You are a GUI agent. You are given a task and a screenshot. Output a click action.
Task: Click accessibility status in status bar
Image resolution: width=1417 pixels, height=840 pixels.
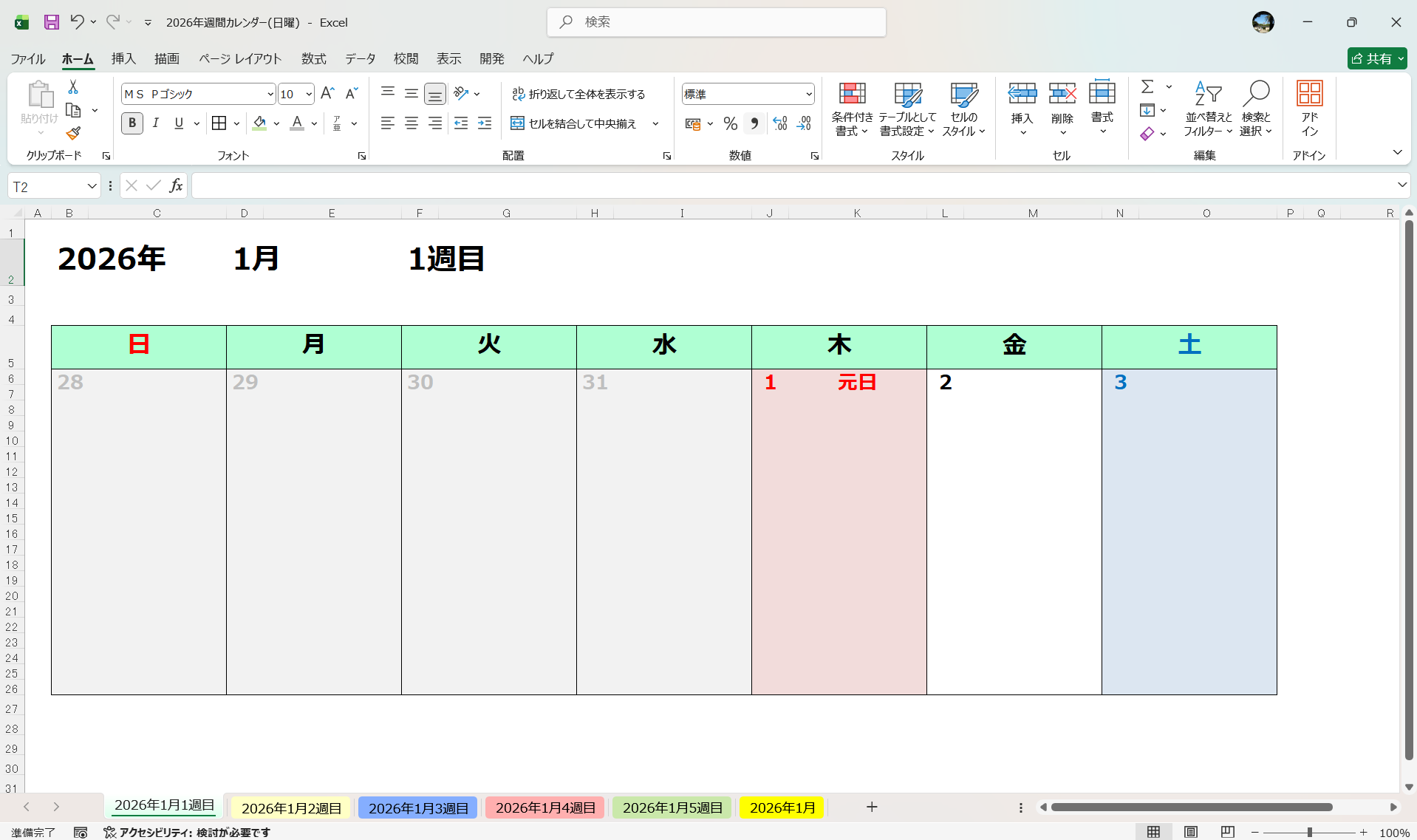click(187, 832)
